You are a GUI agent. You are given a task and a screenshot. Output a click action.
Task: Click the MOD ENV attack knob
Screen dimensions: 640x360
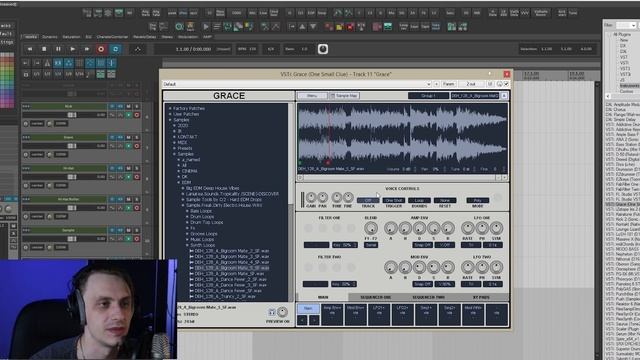coord(391,267)
